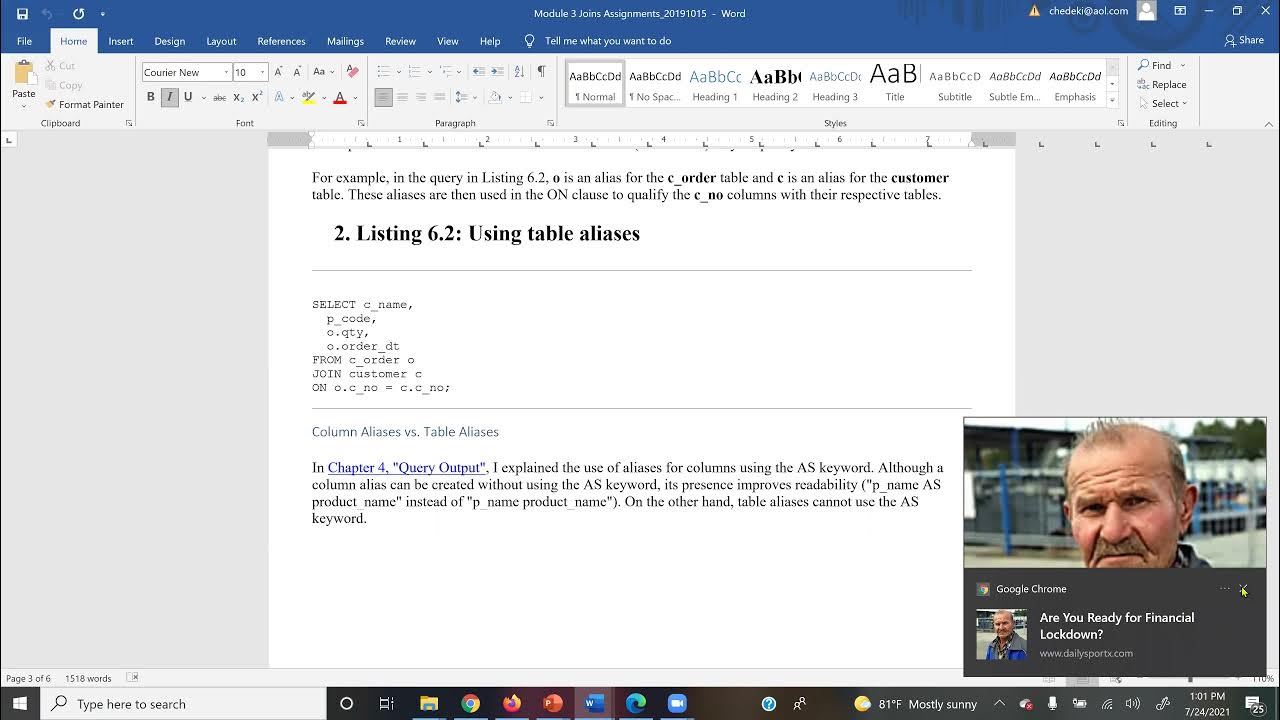This screenshot has width=1280, height=720.
Task: Decrease paragraph indent
Action: (479, 72)
